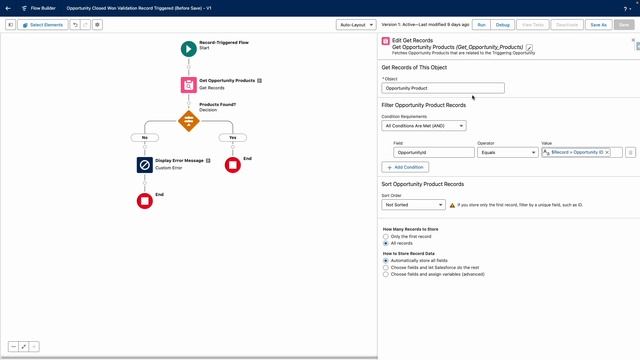The width and height of the screenshot is (640, 360).
Task: Click the Field input showing OpportunityId
Action: [433, 152]
